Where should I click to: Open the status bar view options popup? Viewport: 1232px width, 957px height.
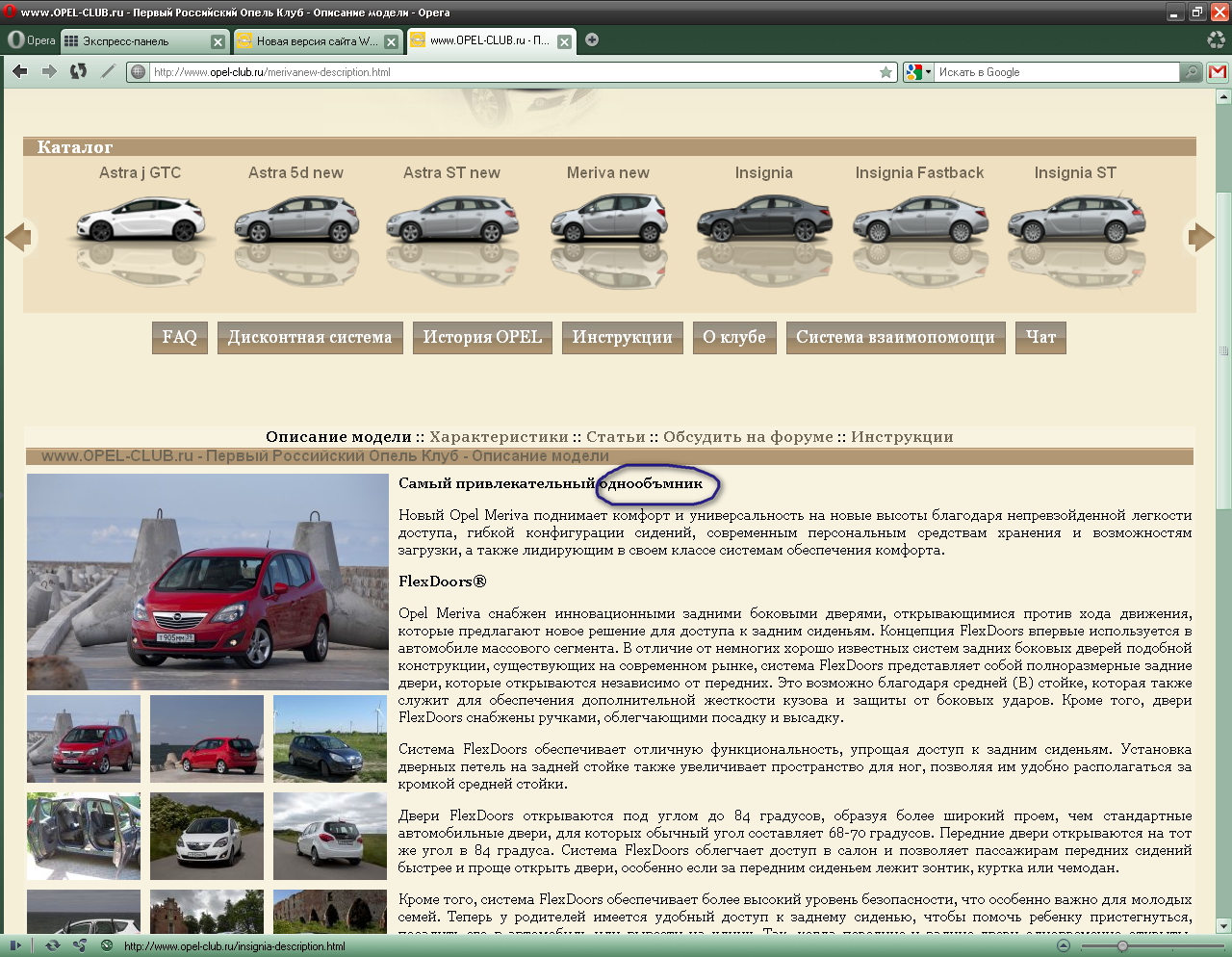(x=1063, y=945)
